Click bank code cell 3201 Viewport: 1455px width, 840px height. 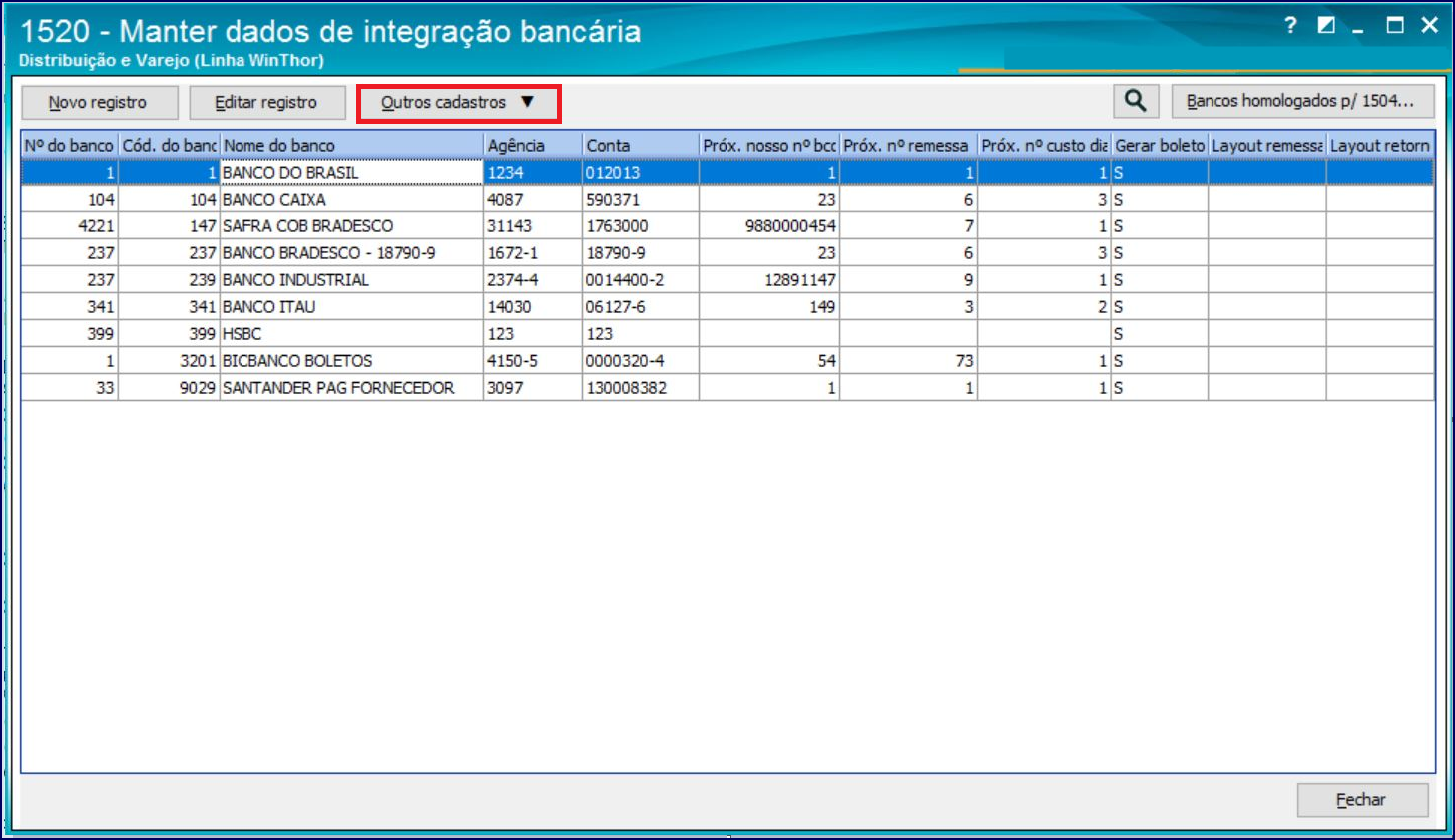pyautogui.click(x=169, y=361)
